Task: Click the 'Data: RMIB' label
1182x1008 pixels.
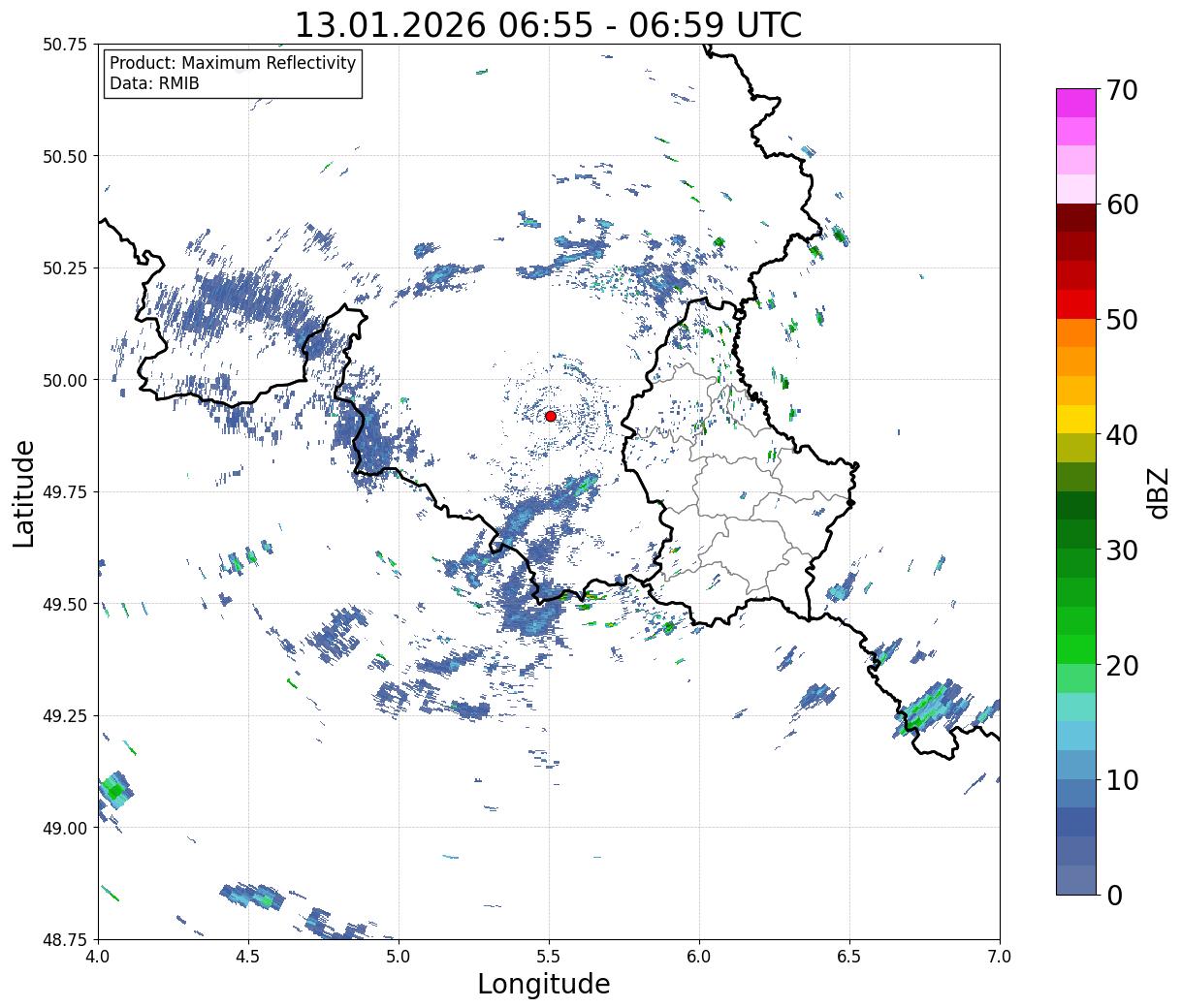Action: pyautogui.click(x=154, y=84)
